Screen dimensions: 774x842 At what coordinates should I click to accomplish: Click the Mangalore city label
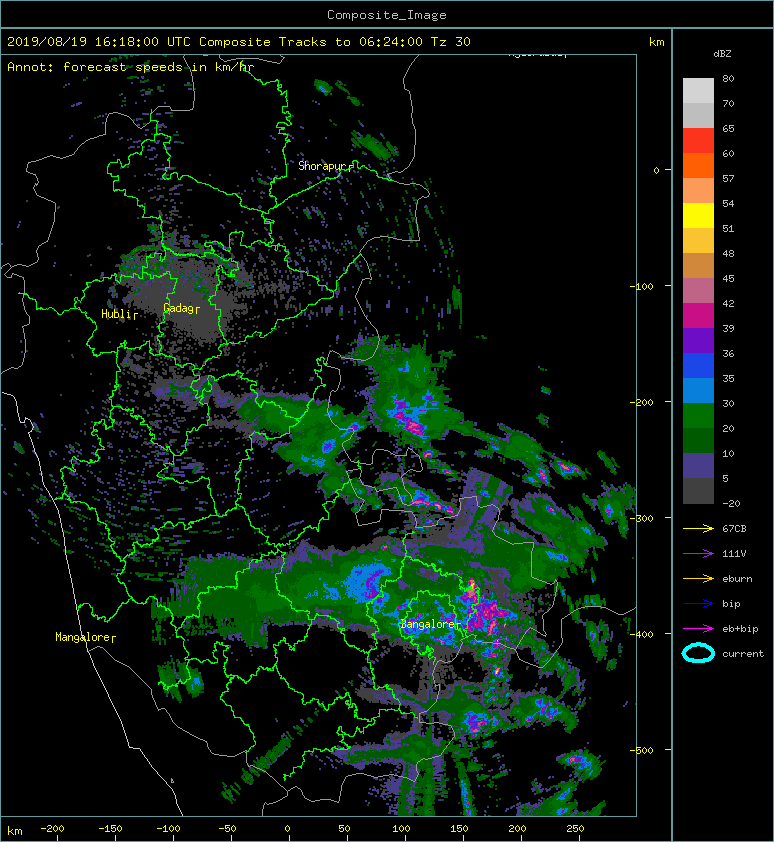click(x=85, y=637)
